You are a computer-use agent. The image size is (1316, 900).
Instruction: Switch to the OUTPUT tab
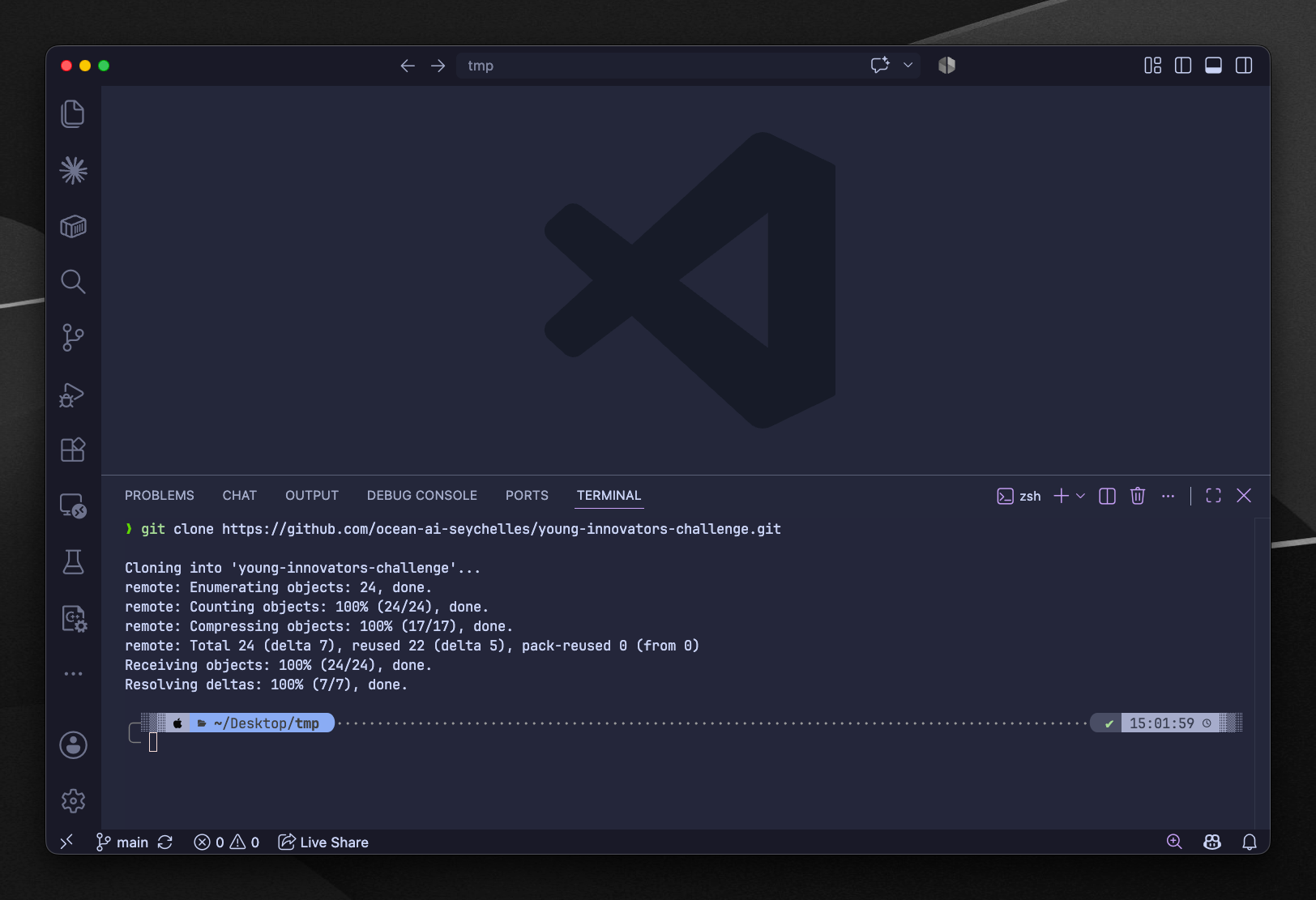point(312,495)
